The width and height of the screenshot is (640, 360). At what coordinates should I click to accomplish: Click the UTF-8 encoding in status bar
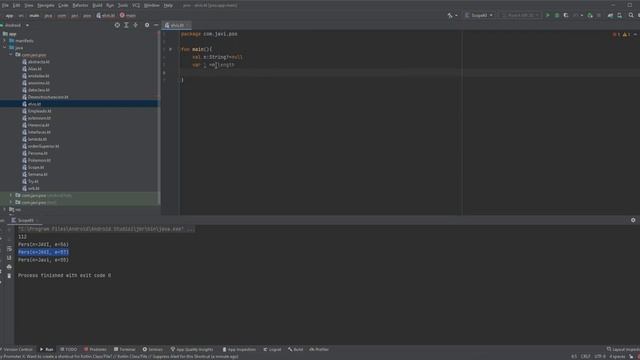coord(600,356)
